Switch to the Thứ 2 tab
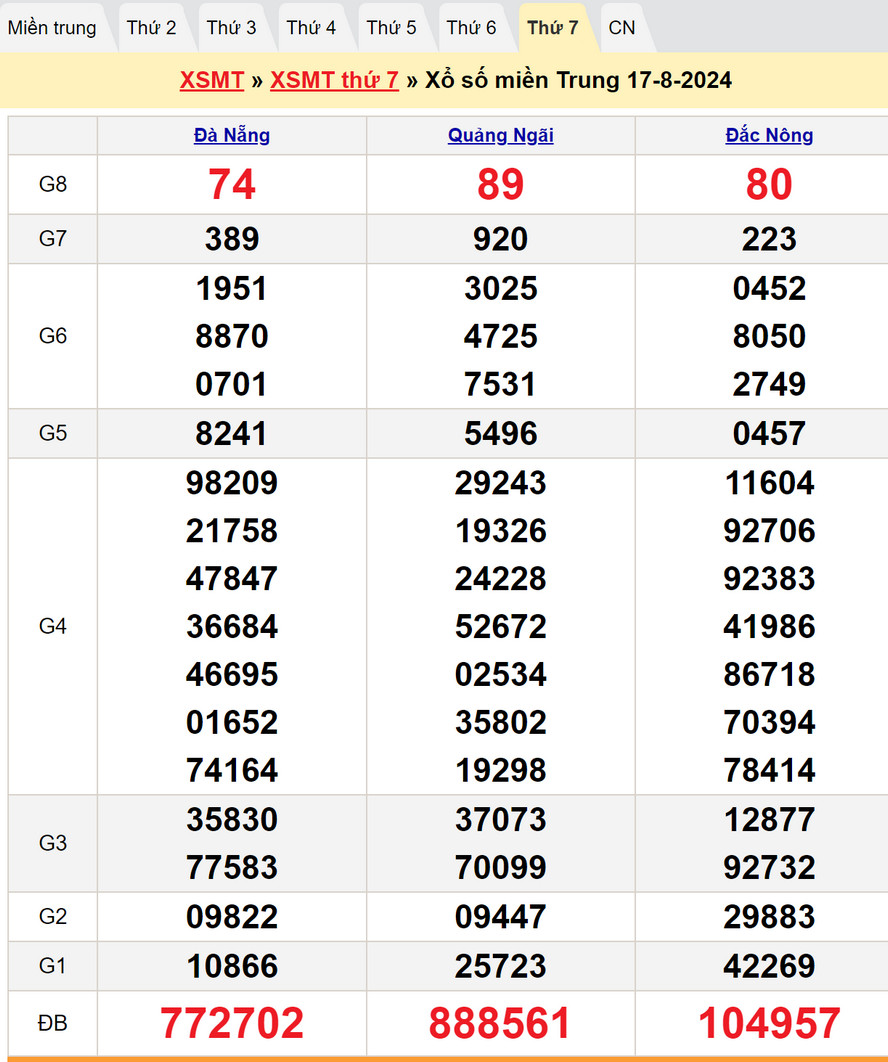Image resolution: width=888 pixels, height=1062 pixels. tap(151, 28)
